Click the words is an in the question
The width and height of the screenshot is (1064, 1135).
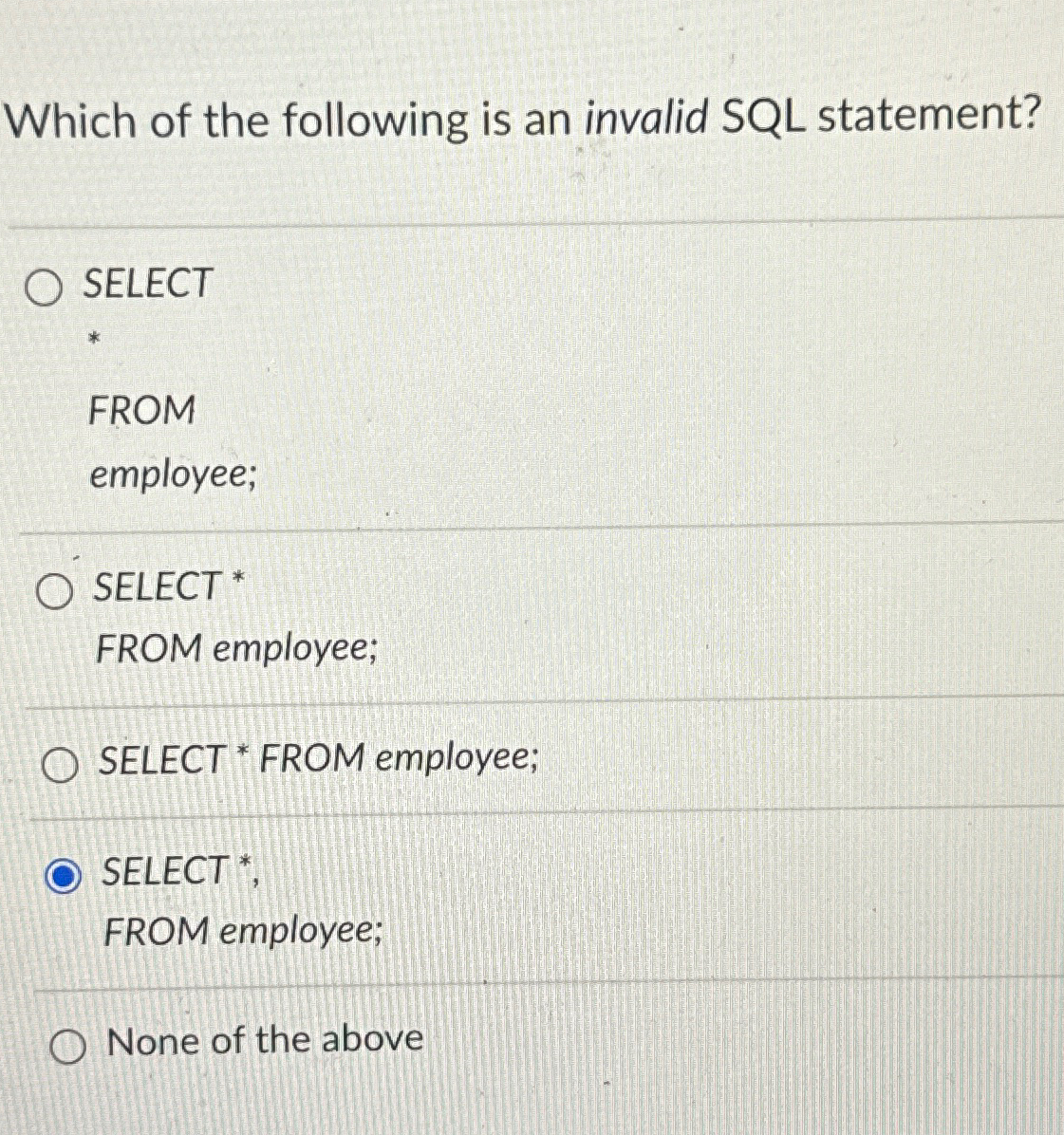(x=522, y=119)
